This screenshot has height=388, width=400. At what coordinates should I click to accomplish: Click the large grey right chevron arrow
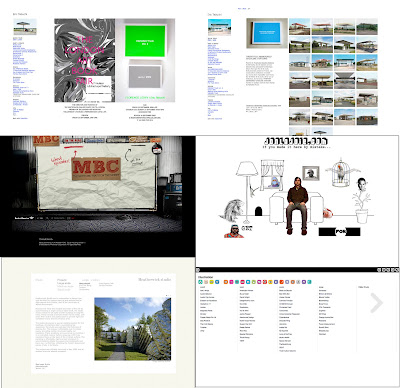click(377, 303)
